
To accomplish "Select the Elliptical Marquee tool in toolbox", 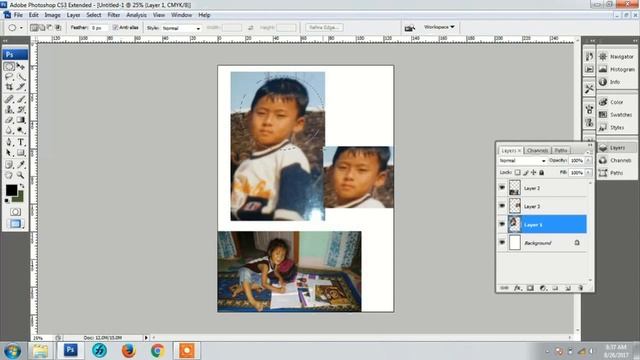I will pyautogui.click(x=9, y=66).
